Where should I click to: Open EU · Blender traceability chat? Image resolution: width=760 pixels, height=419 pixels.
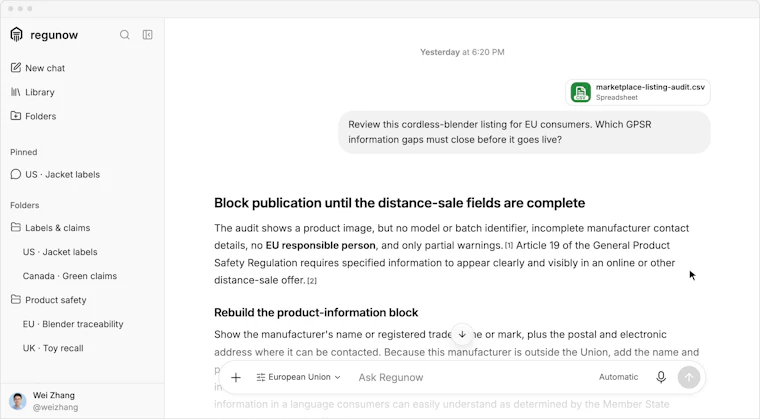point(73,324)
